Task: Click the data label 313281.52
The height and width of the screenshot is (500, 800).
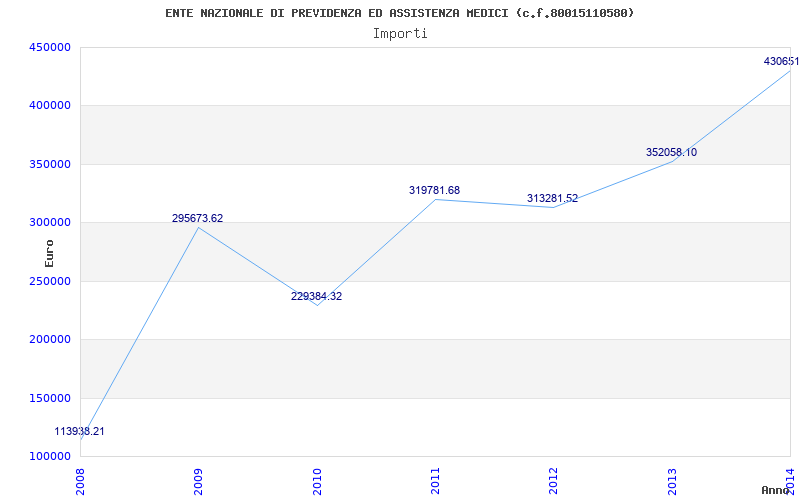Action: coord(553,198)
